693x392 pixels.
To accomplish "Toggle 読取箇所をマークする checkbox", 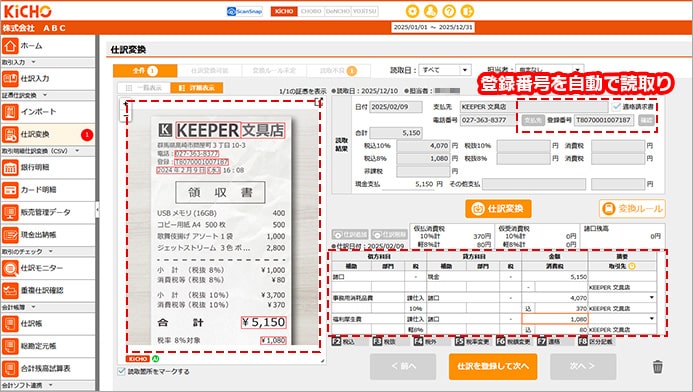I will 122,371.
